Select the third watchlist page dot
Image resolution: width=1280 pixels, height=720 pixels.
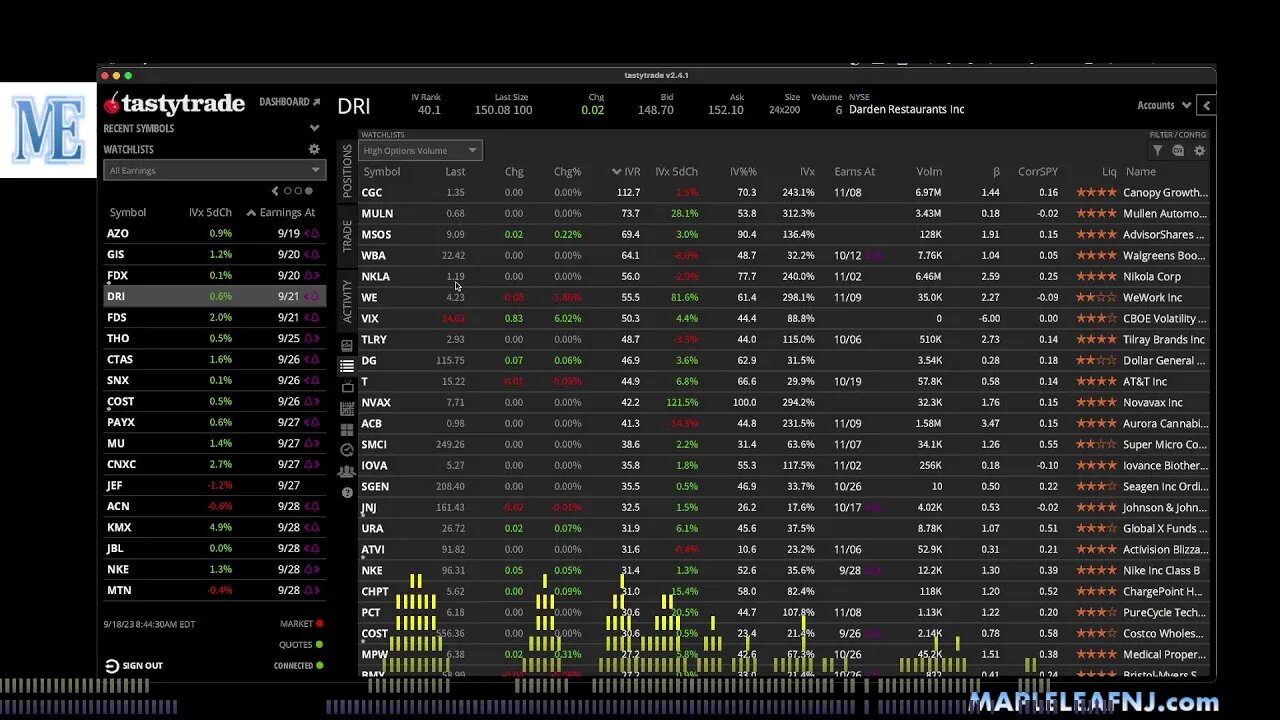click(309, 191)
